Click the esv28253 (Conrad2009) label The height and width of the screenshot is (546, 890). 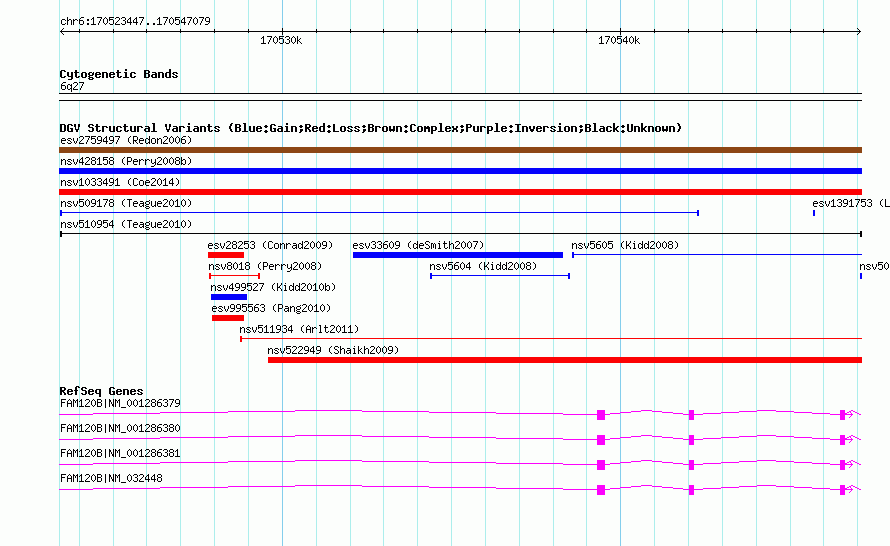(x=270, y=245)
